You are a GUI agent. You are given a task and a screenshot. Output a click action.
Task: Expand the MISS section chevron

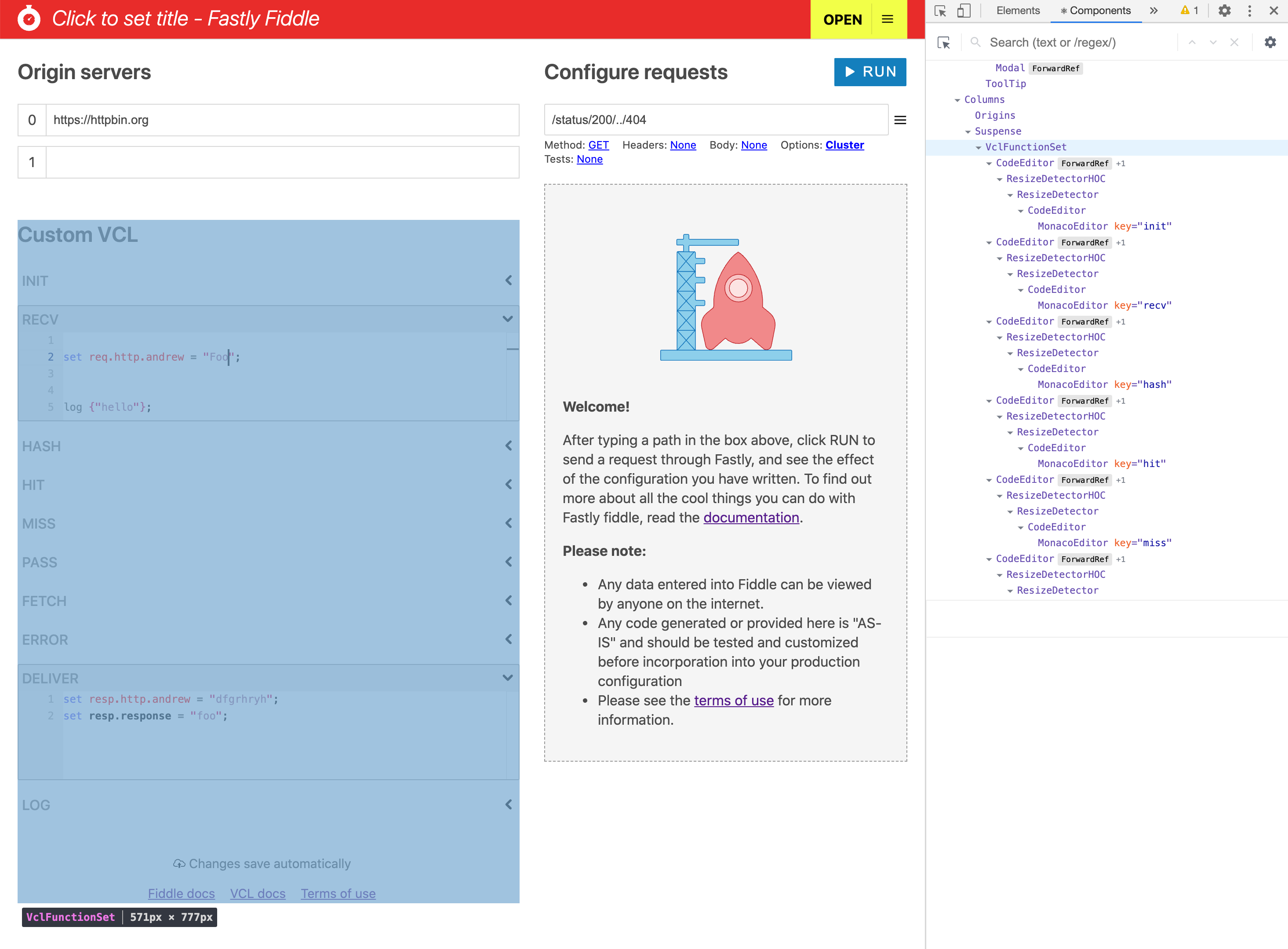coord(508,523)
